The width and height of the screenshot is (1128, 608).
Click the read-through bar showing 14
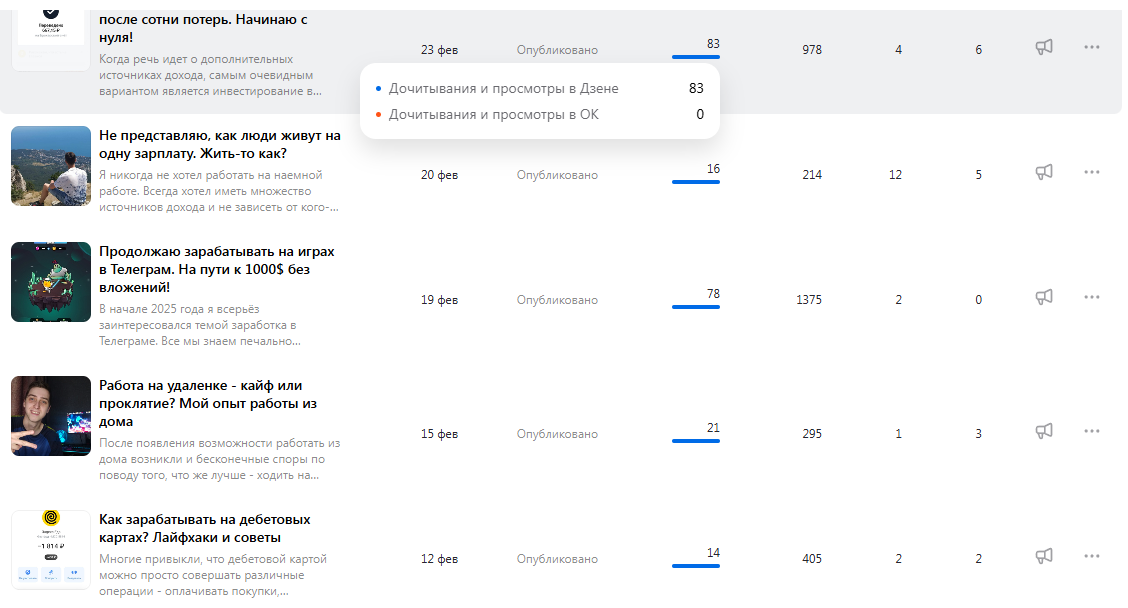(696, 566)
